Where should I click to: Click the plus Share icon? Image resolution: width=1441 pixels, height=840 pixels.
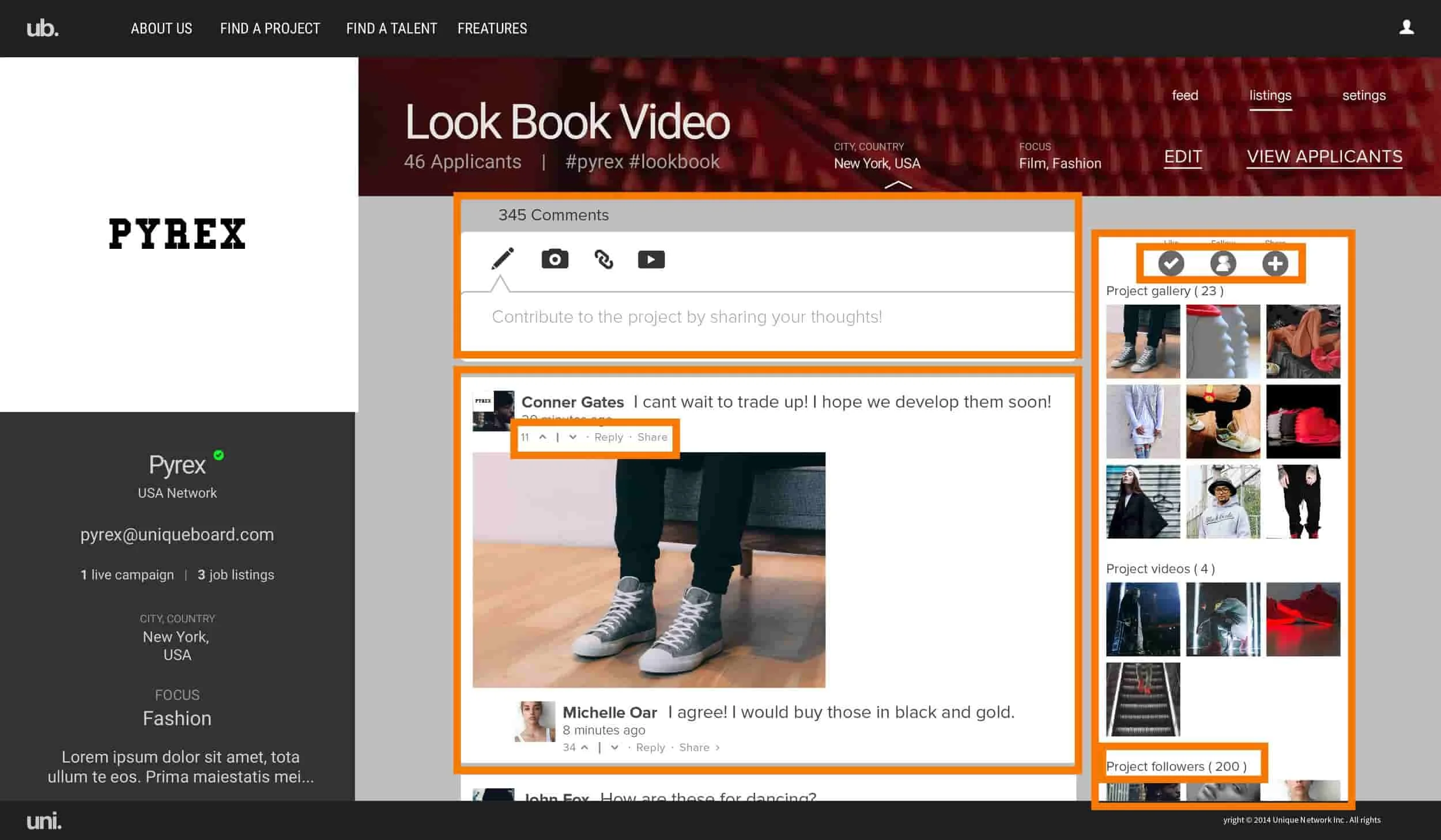(1275, 263)
